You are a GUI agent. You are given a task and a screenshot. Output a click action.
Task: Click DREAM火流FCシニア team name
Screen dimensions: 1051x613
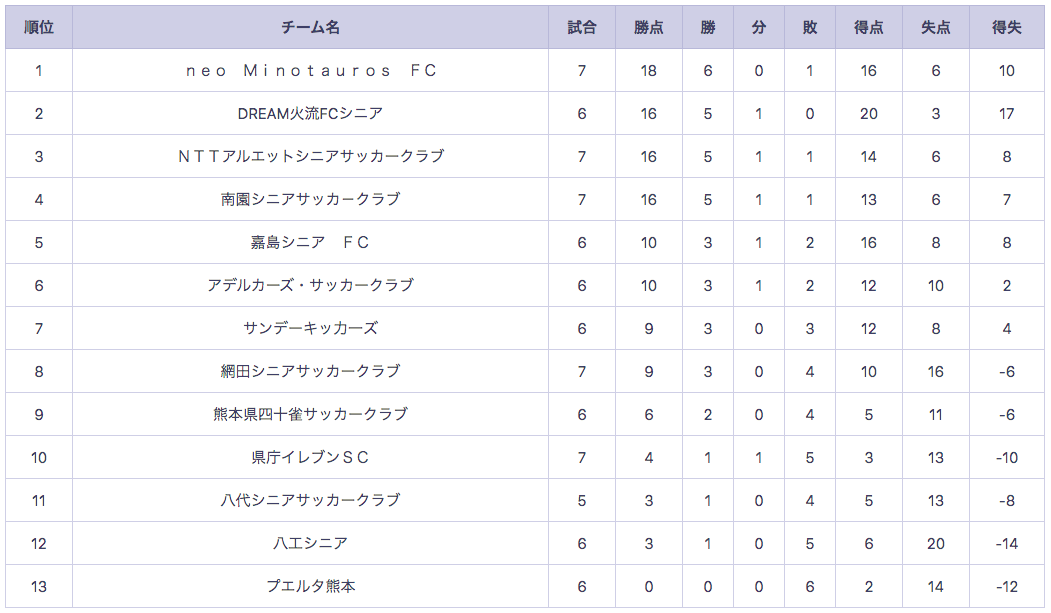click(310, 113)
